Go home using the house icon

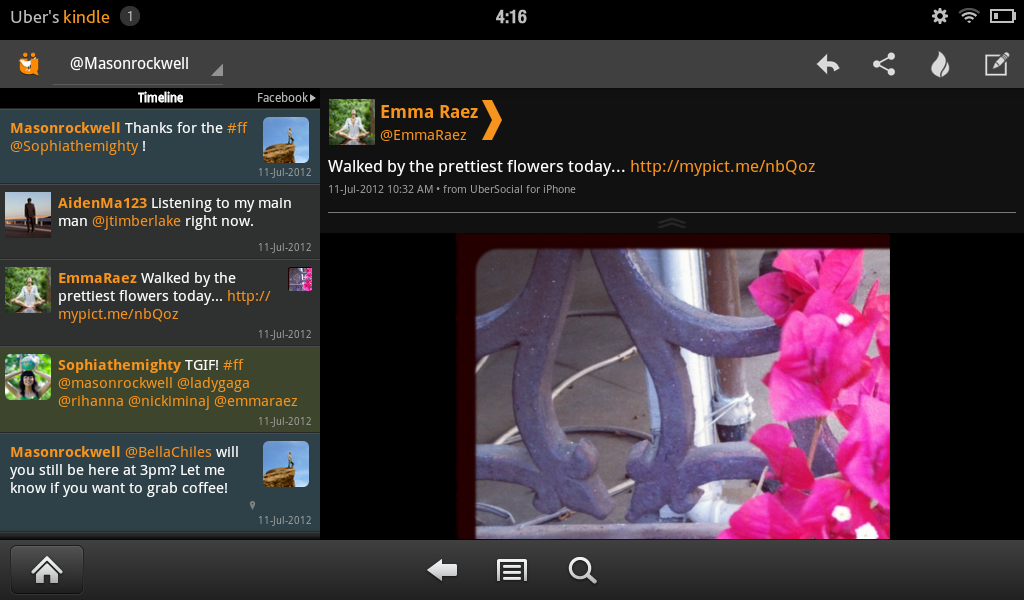pyautogui.click(x=46, y=569)
